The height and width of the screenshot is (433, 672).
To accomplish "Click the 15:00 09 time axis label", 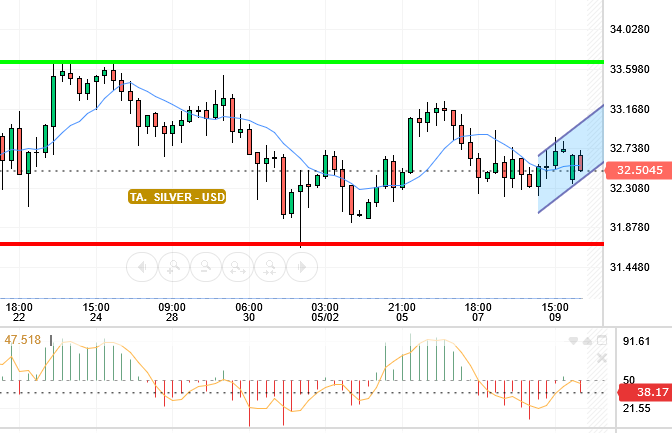I will point(555,312).
